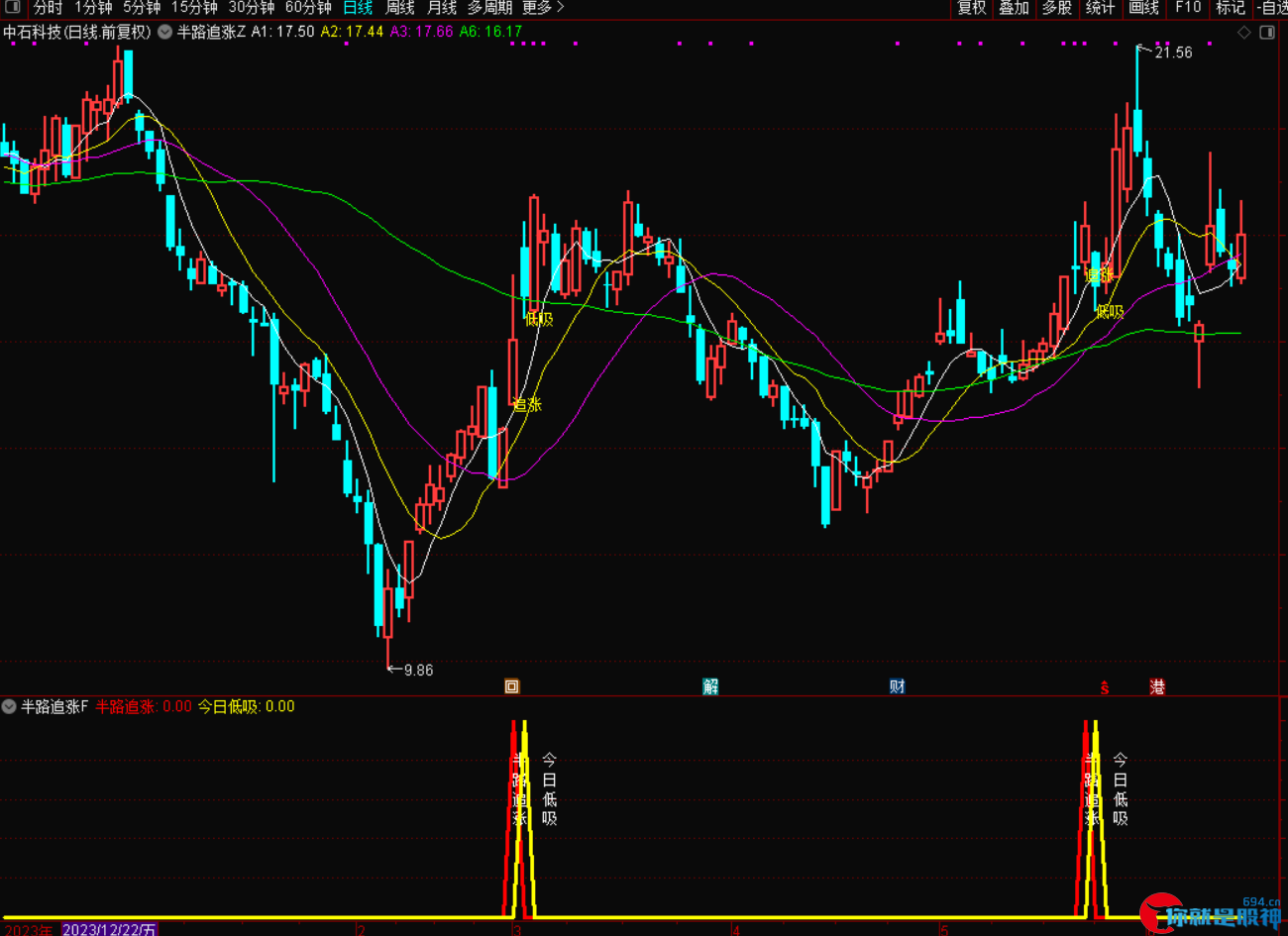
Task: Click the split-window icon at chart top-right
Action: 1267,33
